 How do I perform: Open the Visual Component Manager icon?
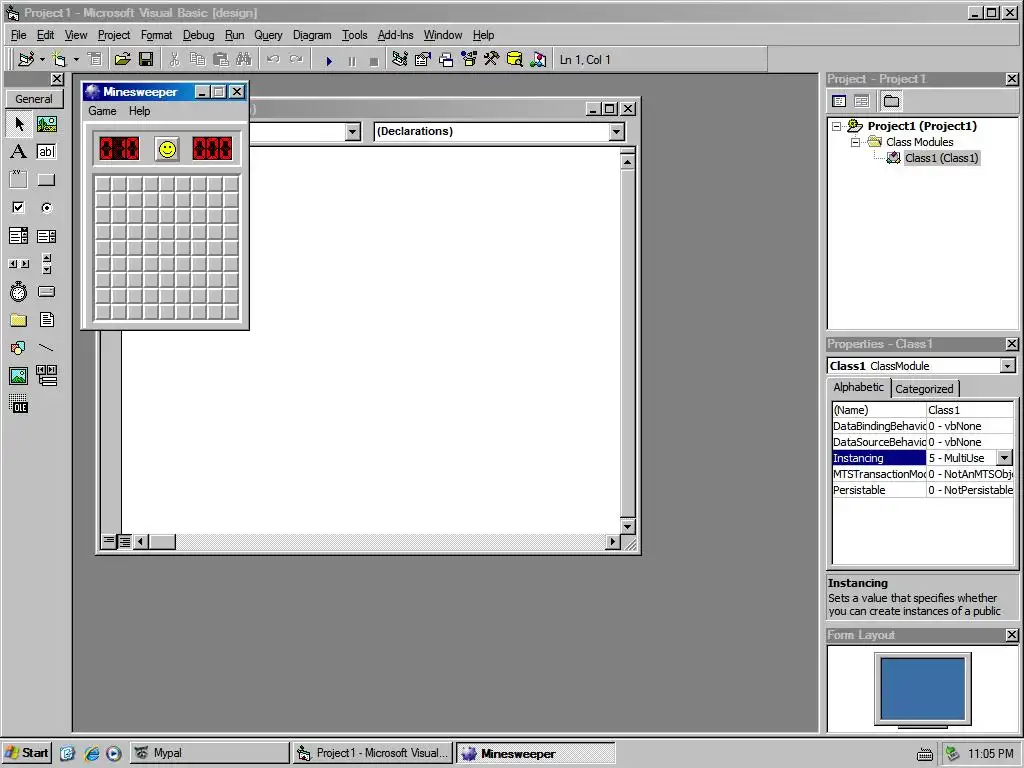538,59
